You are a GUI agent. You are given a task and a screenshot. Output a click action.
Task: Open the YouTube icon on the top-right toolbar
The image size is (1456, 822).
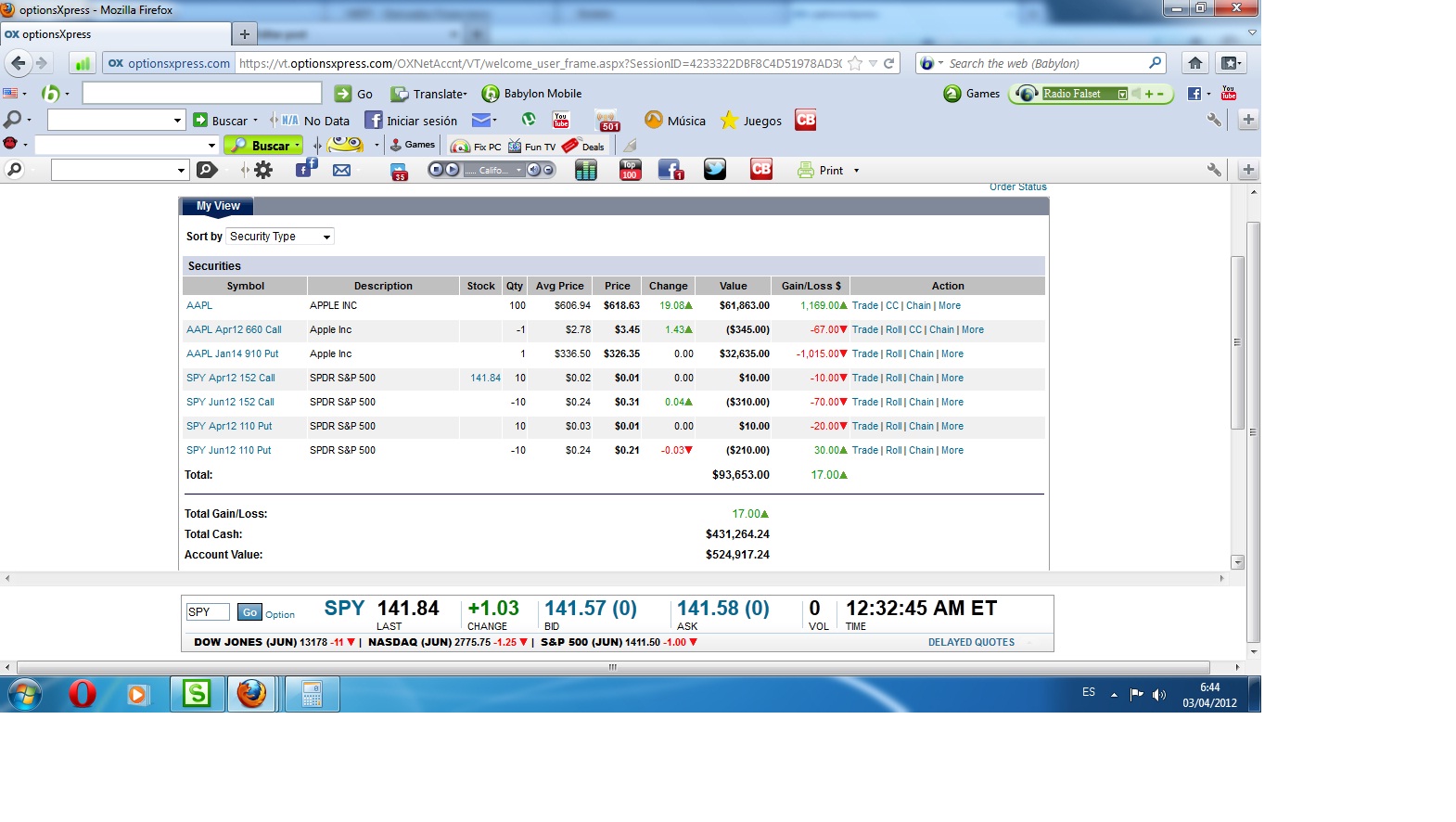click(x=1229, y=93)
